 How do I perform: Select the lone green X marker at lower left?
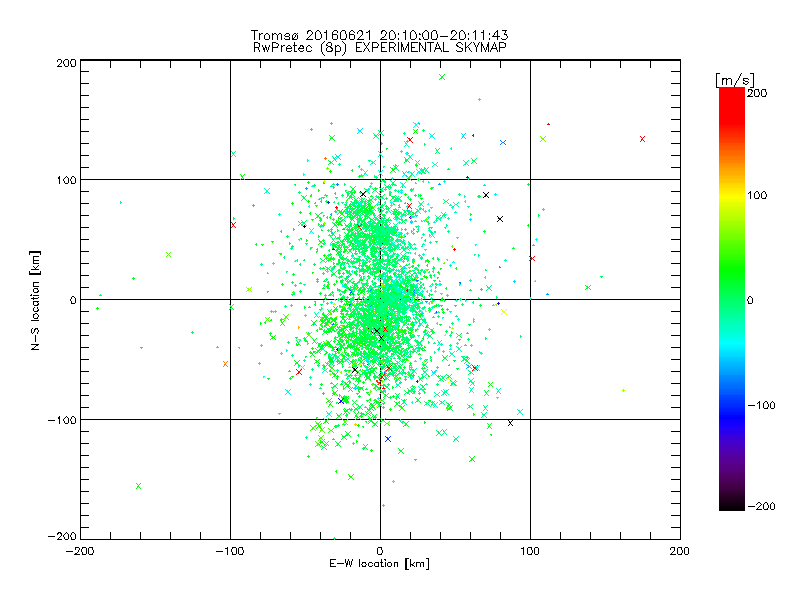pyautogui.click(x=138, y=486)
